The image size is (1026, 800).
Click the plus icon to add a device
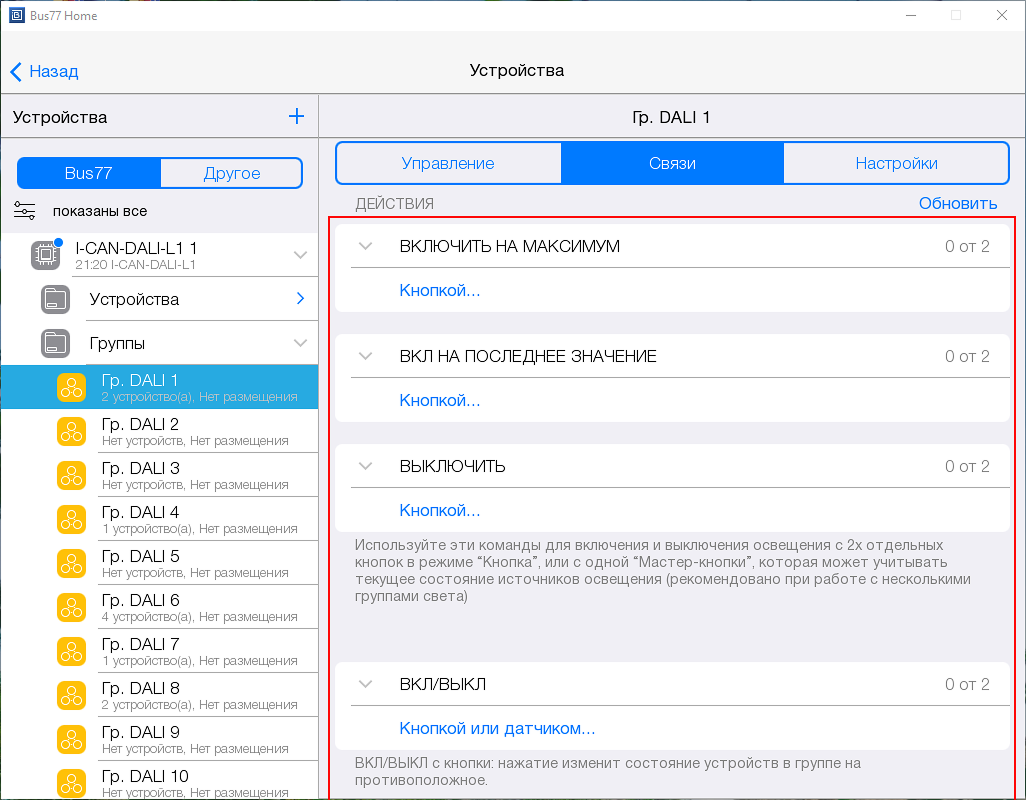[296, 116]
